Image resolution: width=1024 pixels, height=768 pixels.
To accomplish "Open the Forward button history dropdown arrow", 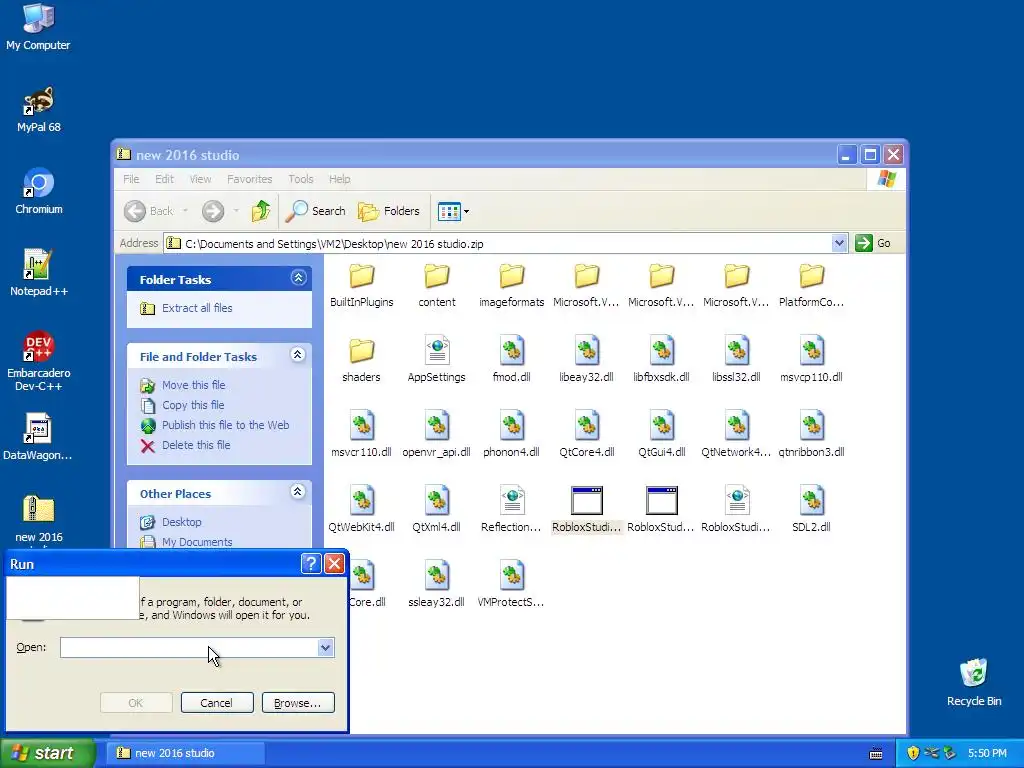I will (236, 211).
